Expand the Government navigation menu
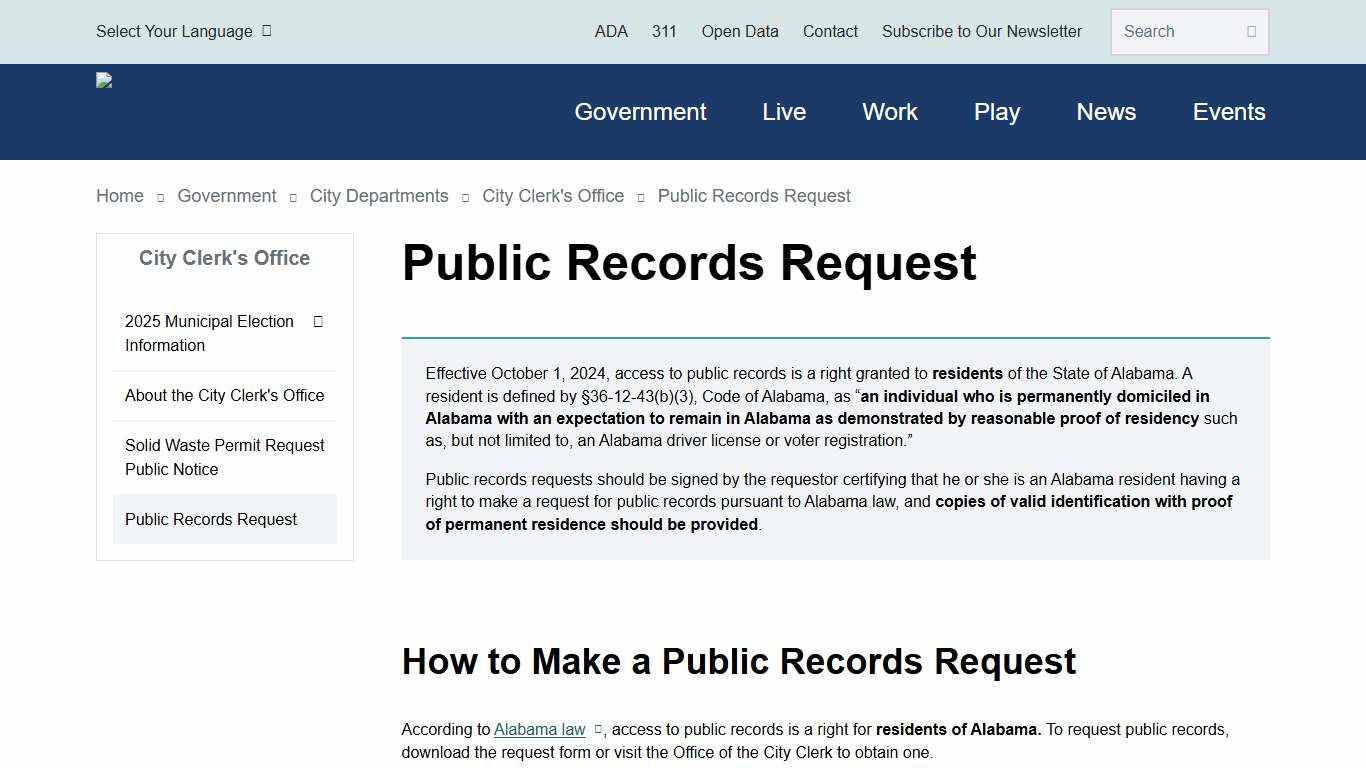1366x768 pixels. click(x=640, y=111)
